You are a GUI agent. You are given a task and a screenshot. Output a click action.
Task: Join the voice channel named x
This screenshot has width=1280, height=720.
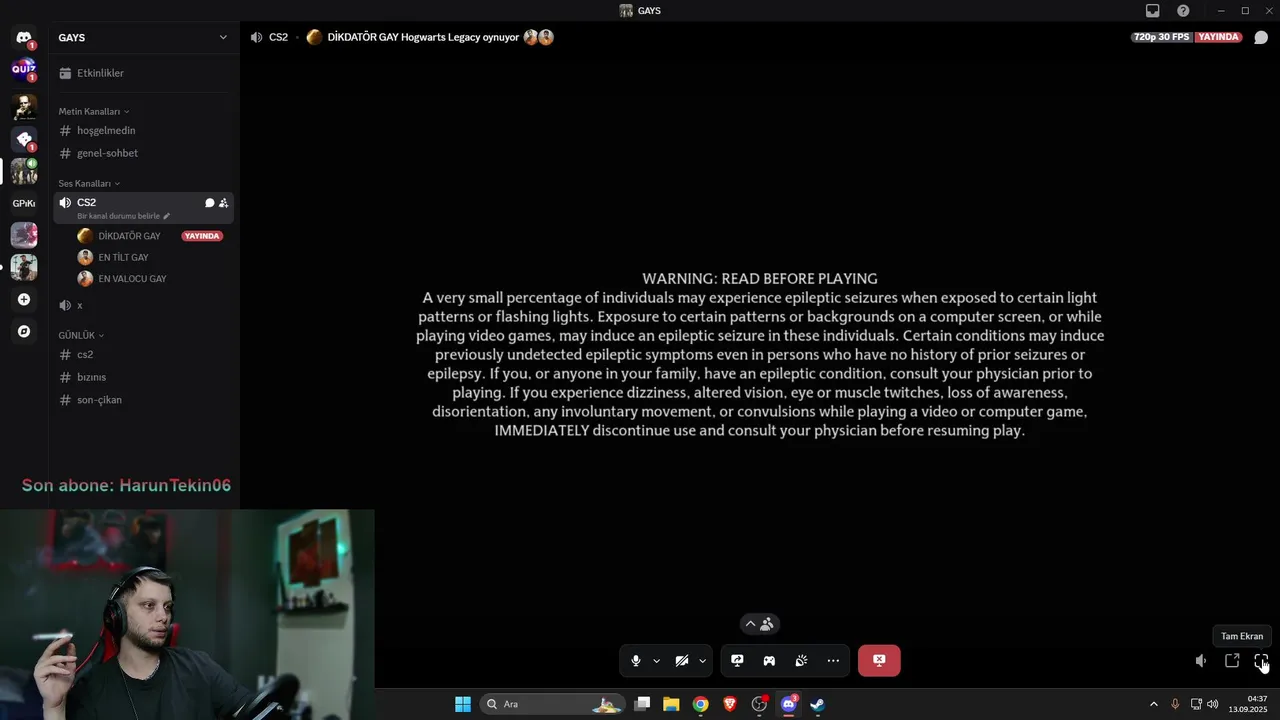pyautogui.click(x=143, y=305)
